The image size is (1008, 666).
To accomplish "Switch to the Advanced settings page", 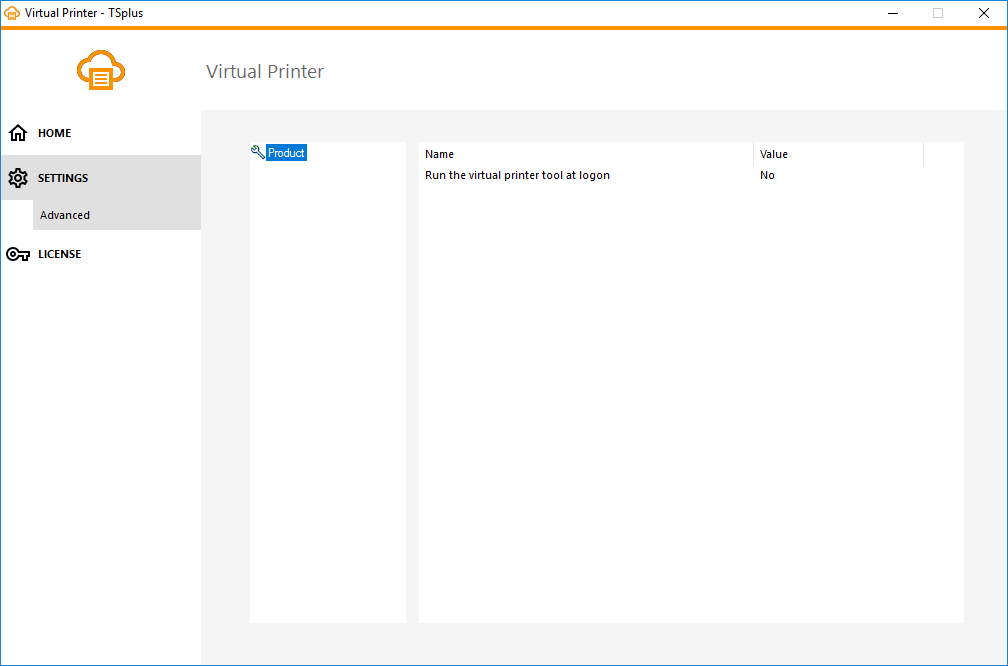I will coord(64,214).
